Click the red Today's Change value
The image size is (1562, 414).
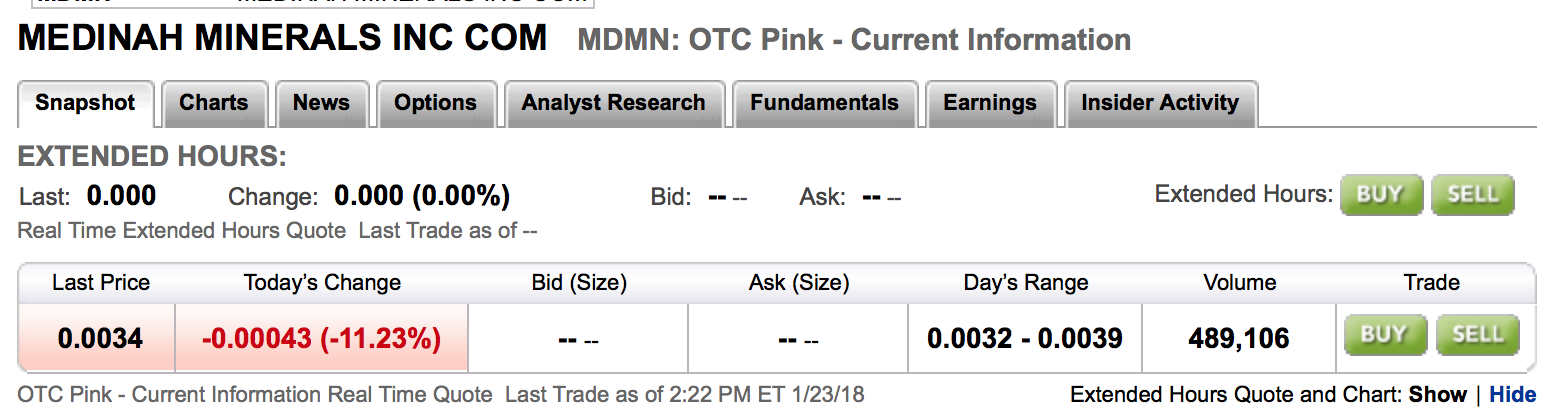coord(321,338)
